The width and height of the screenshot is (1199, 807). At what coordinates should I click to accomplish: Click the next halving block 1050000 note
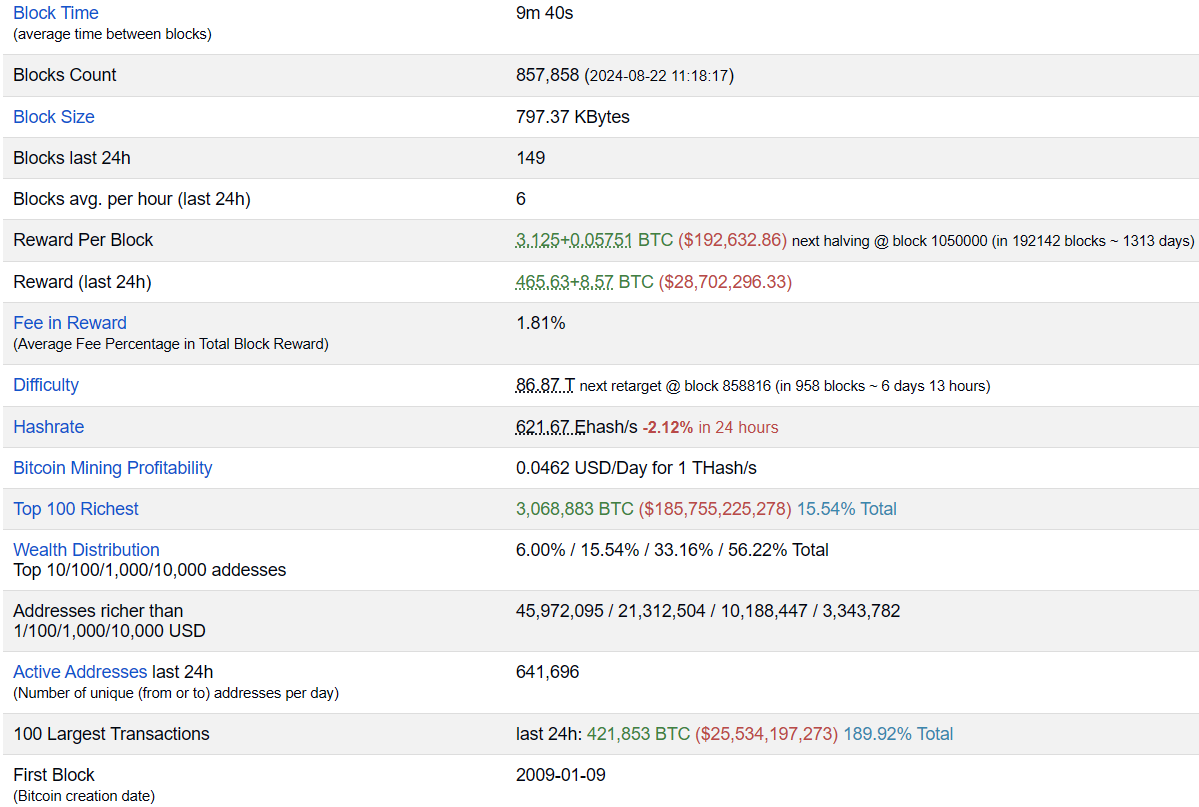tap(993, 241)
